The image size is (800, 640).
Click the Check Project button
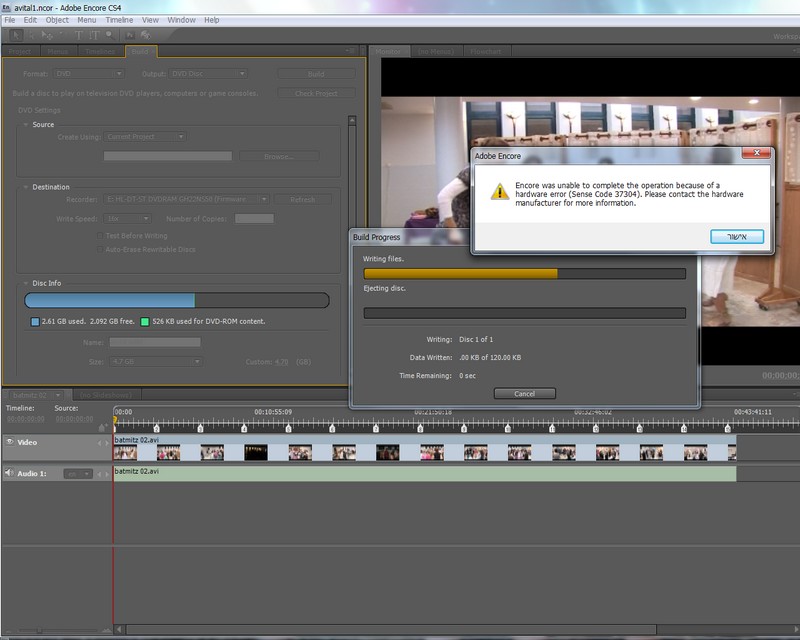pyautogui.click(x=316, y=93)
